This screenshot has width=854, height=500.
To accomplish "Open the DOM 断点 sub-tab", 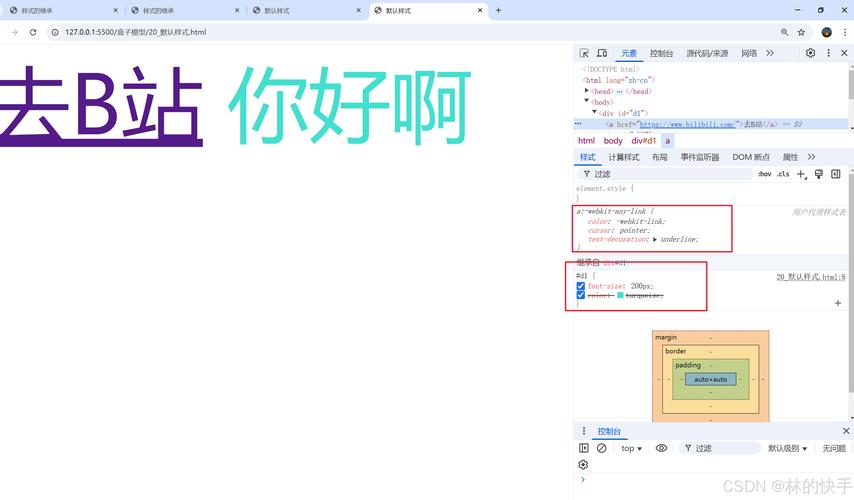I will click(x=751, y=157).
